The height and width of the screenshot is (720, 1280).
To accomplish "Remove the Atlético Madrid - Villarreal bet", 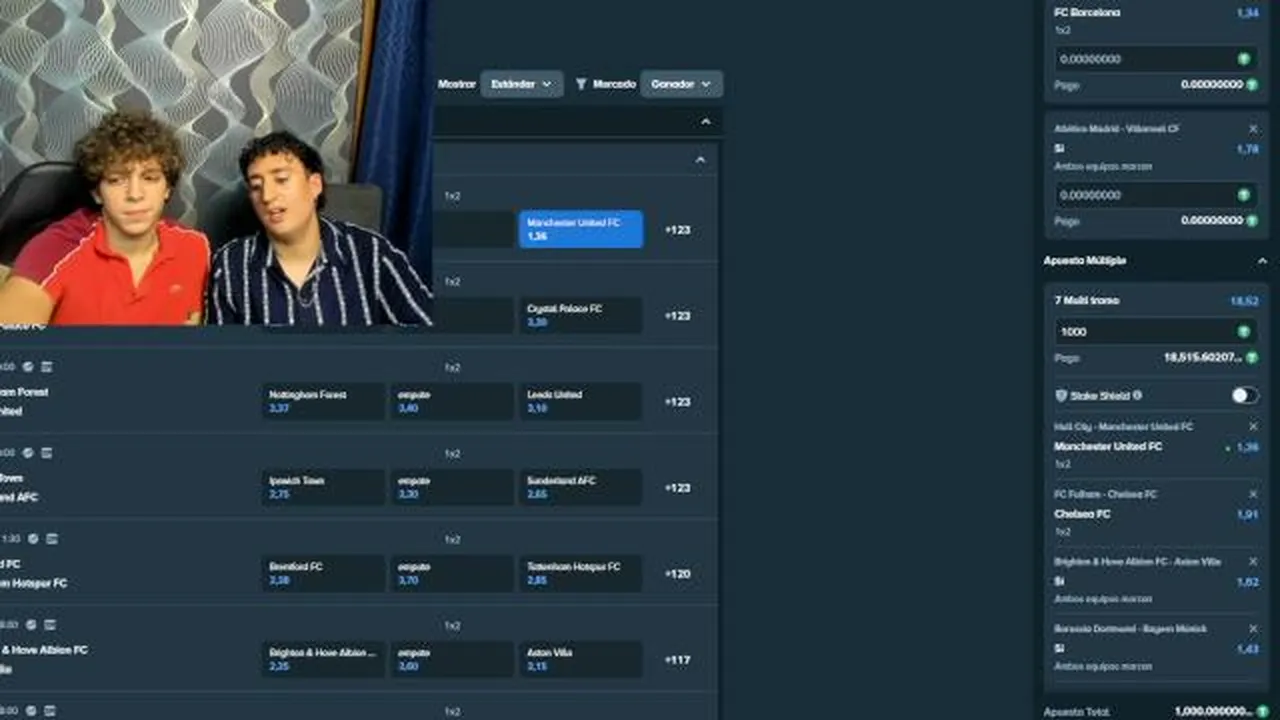I will (x=1253, y=129).
